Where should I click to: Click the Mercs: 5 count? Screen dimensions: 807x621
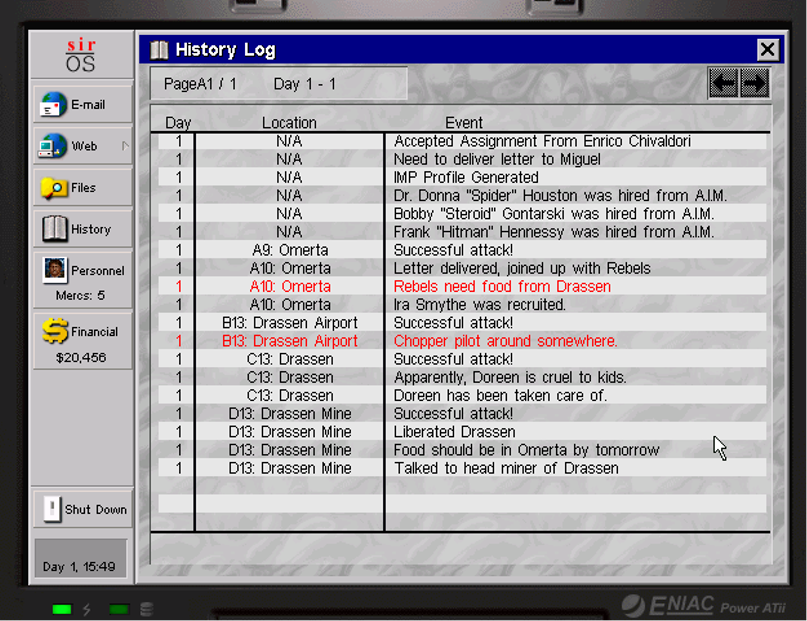coord(80,295)
